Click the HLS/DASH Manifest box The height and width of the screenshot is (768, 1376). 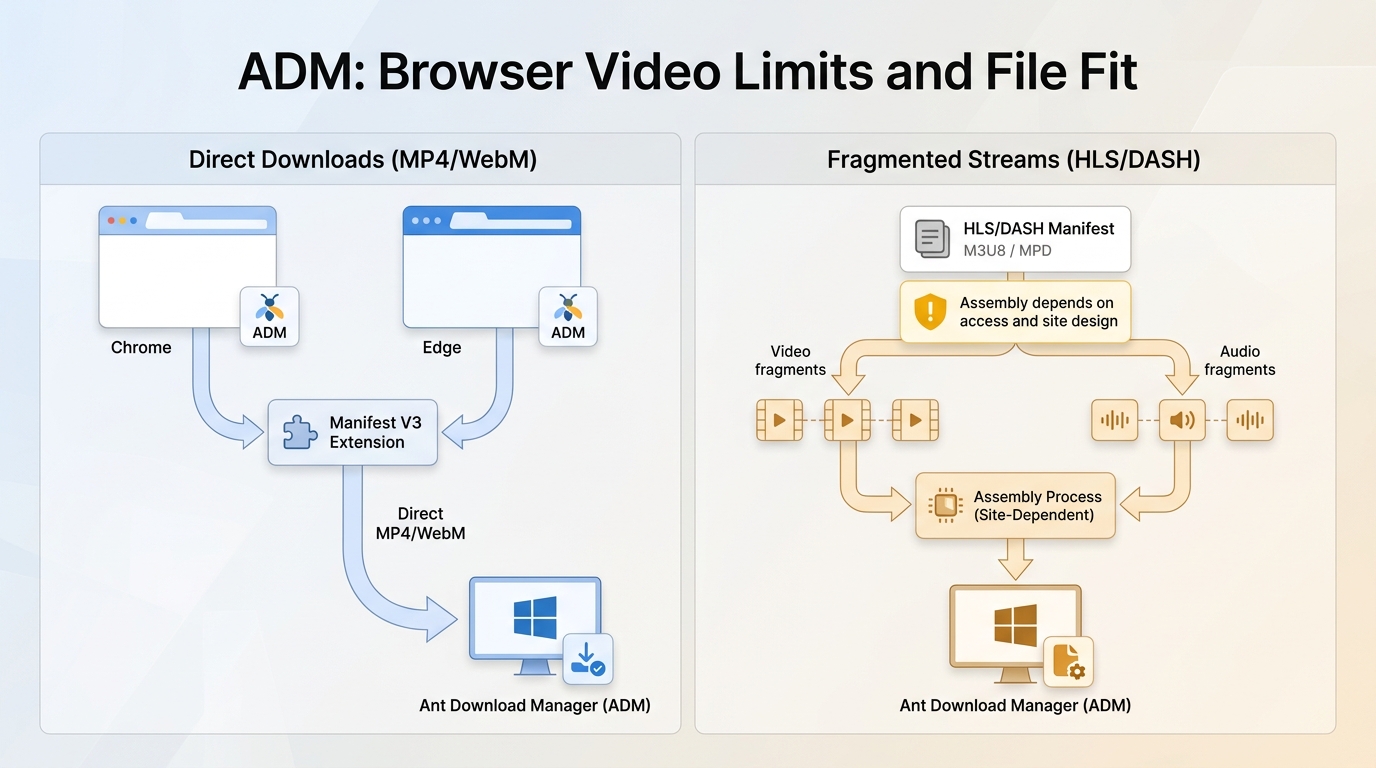[1015, 239]
